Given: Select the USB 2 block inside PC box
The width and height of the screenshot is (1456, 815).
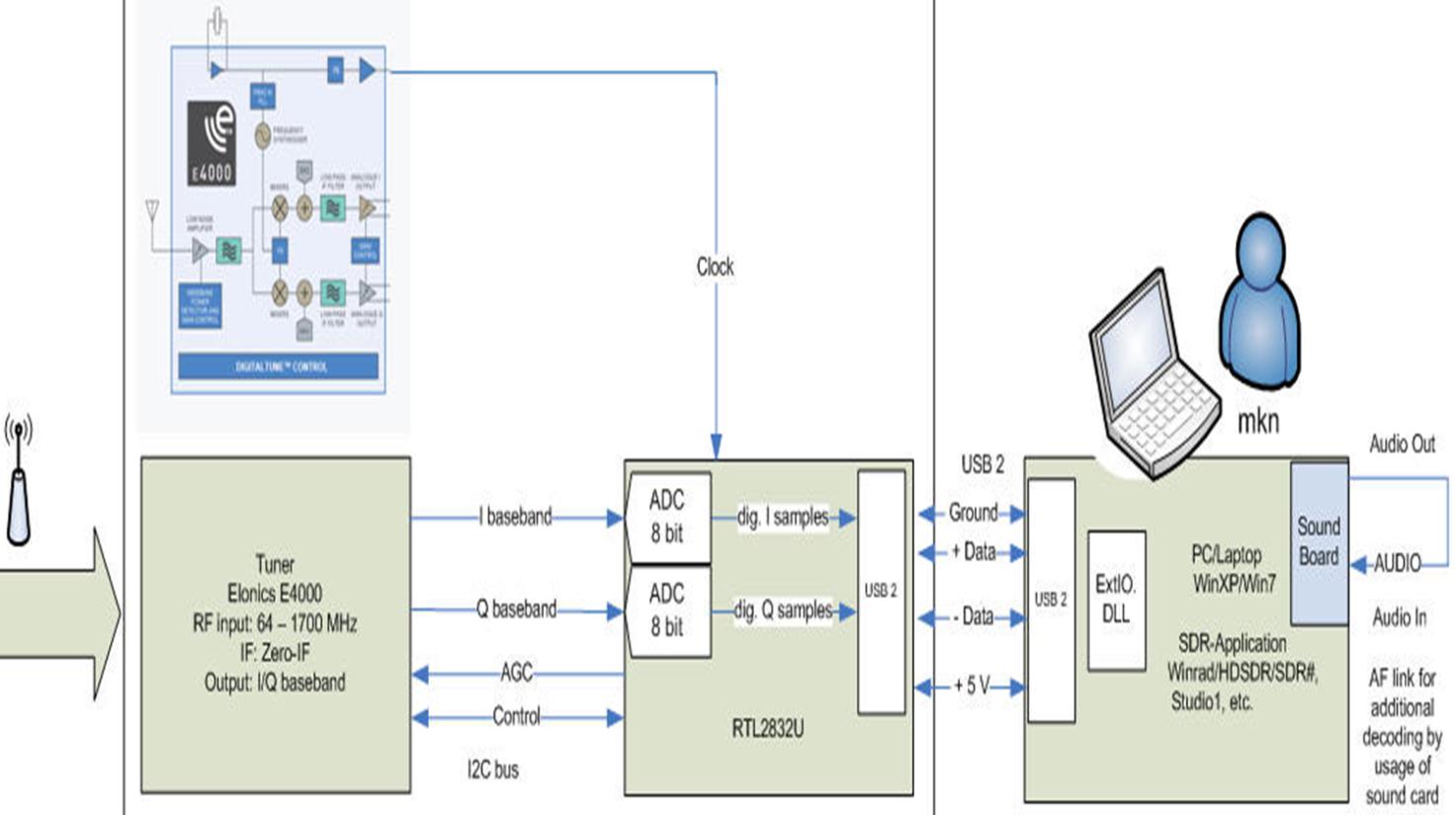Looking at the screenshot, I should [x=1051, y=601].
